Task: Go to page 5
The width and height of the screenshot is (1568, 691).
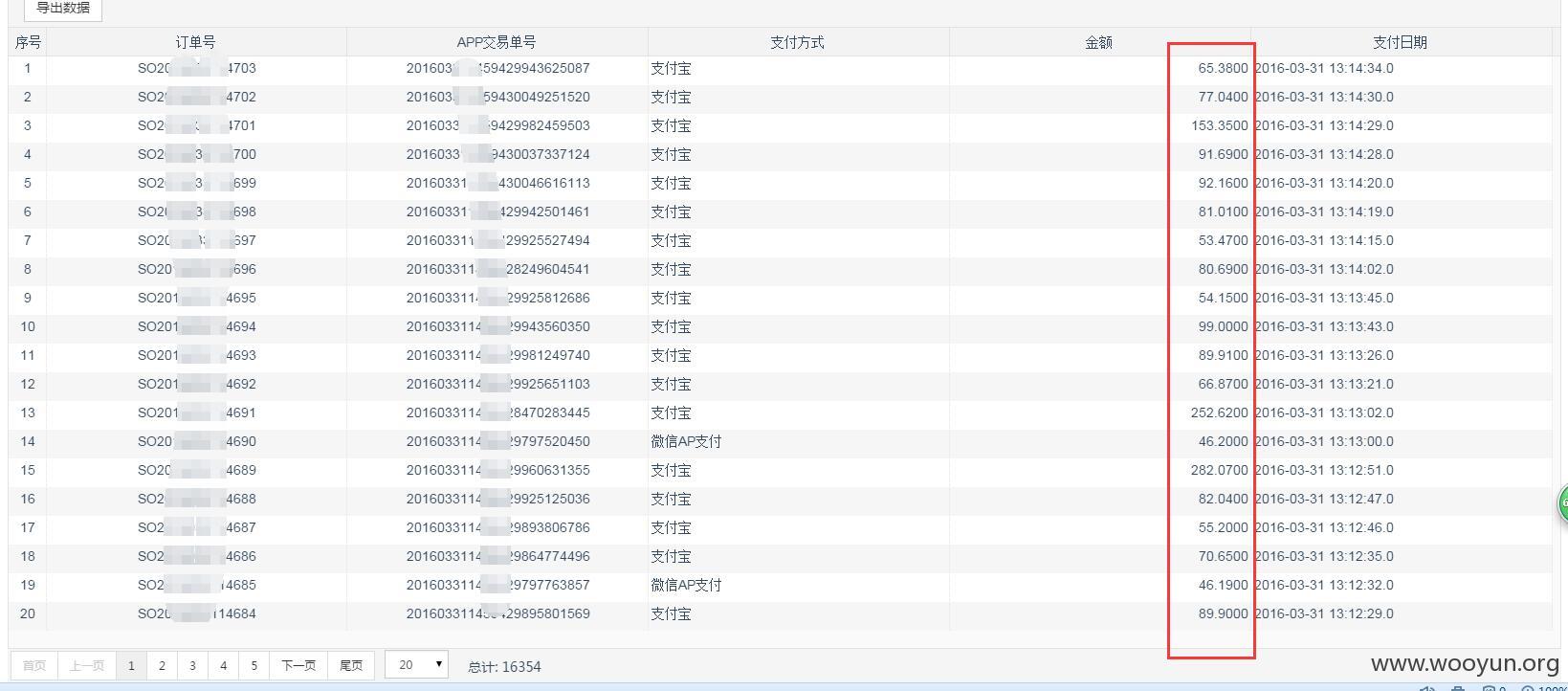Action: (x=254, y=665)
